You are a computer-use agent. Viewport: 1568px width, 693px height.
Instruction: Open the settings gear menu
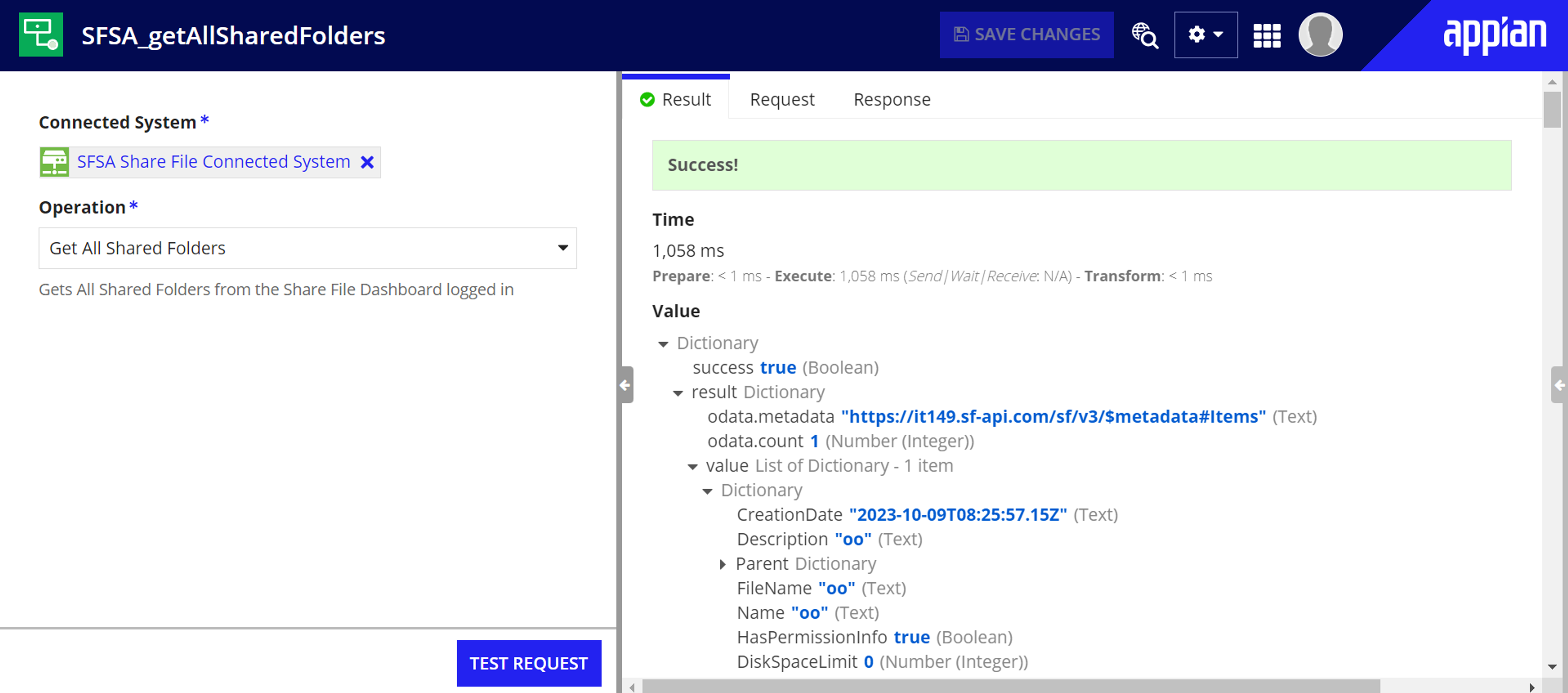(x=1205, y=35)
